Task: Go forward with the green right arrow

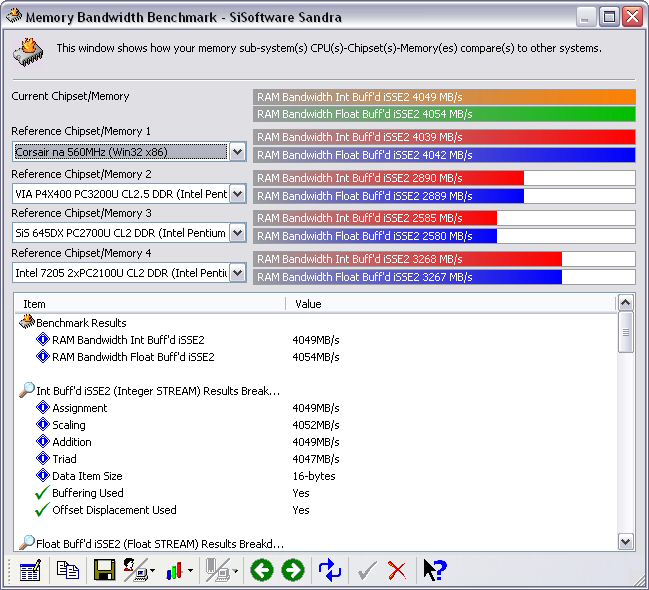Action: coord(293,570)
